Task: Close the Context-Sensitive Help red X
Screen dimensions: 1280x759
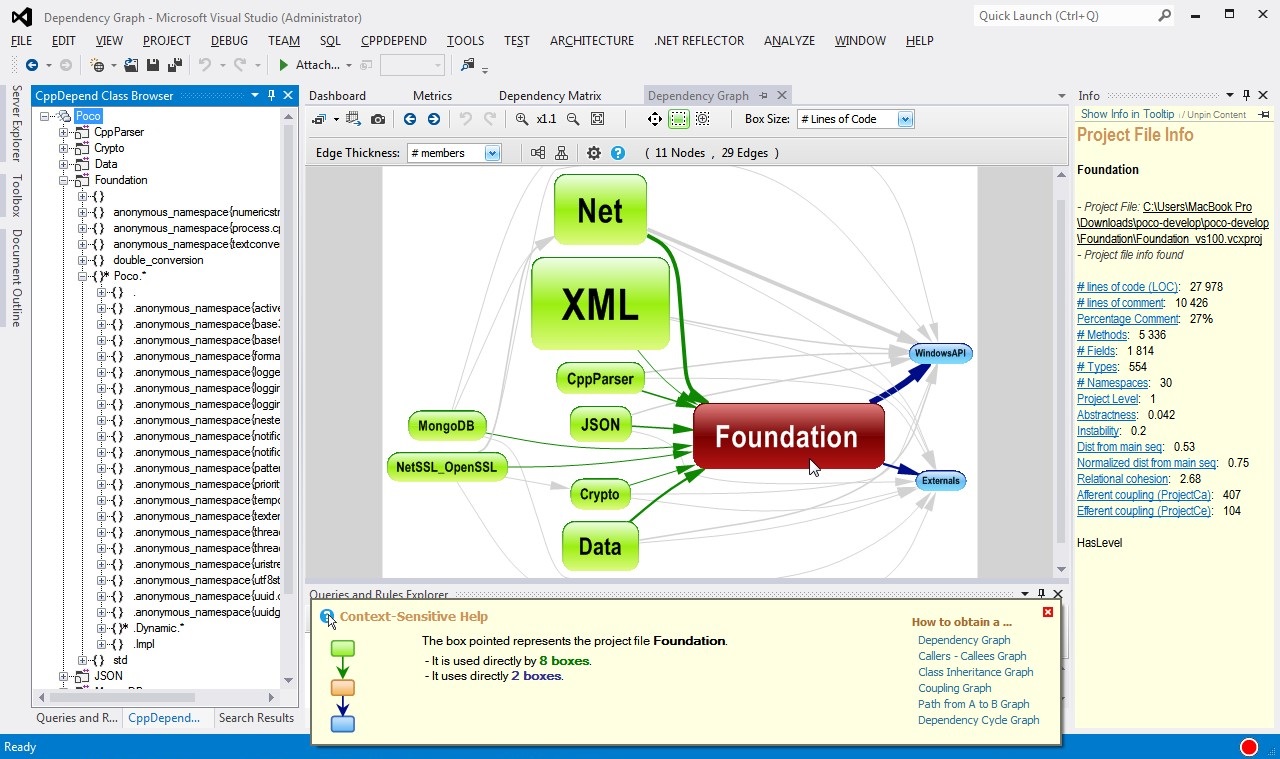Action: point(1048,612)
